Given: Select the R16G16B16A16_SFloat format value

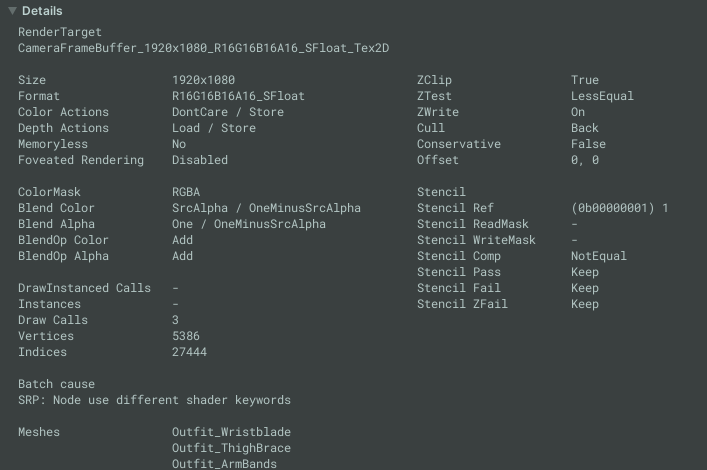Looking at the screenshot, I should click(x=238, y=96).
